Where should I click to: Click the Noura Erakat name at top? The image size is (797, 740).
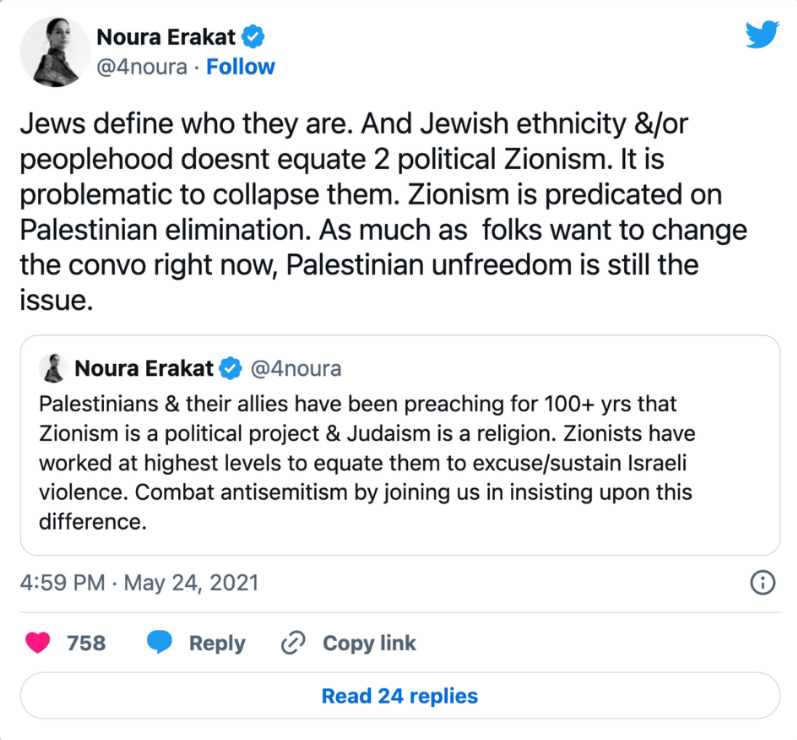click(166, 37)
